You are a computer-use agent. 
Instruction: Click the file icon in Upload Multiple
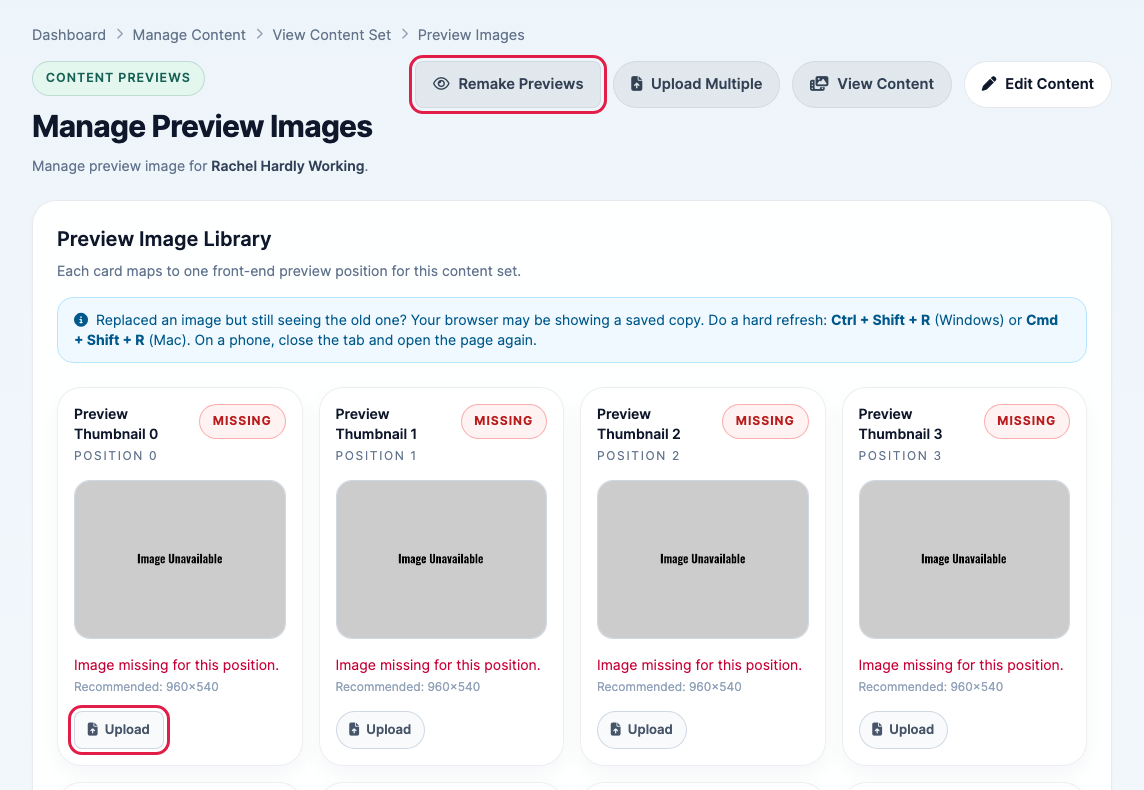[x=636, y=84]
